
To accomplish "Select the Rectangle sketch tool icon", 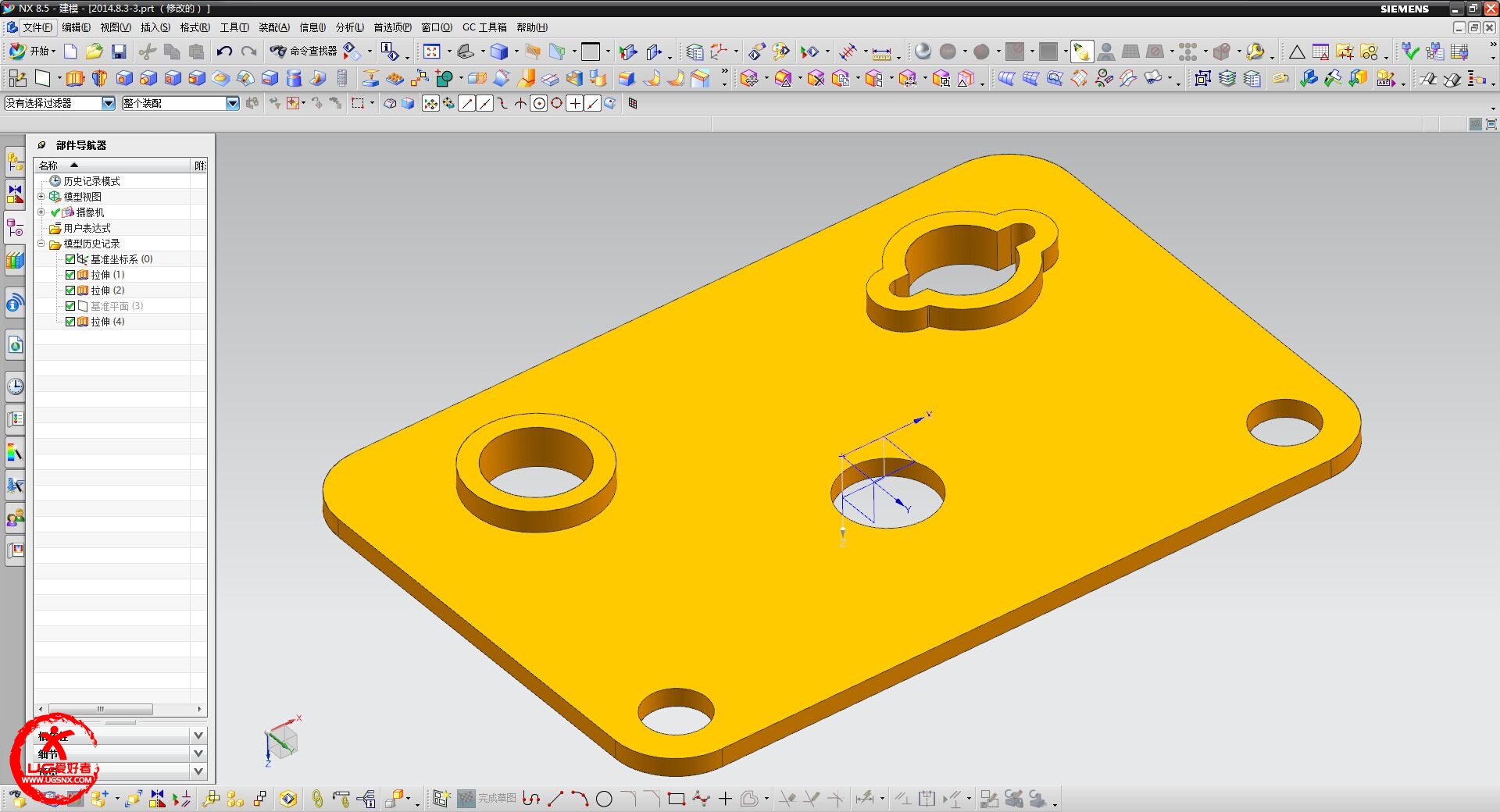I will click(677, 798).
